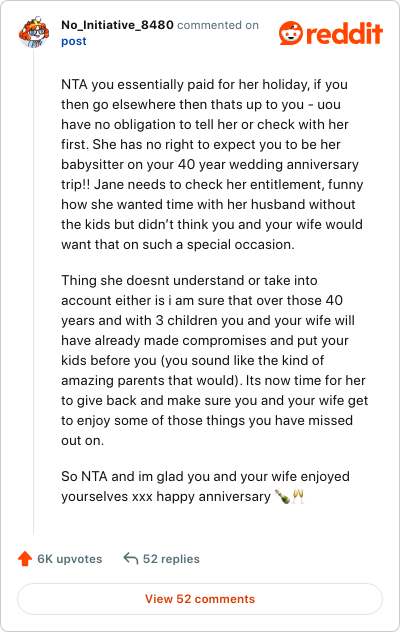
Task: Select the paragraph beginning "Thing she doesnt understand"
Action: pyautogui.click(x=215, y=360)
